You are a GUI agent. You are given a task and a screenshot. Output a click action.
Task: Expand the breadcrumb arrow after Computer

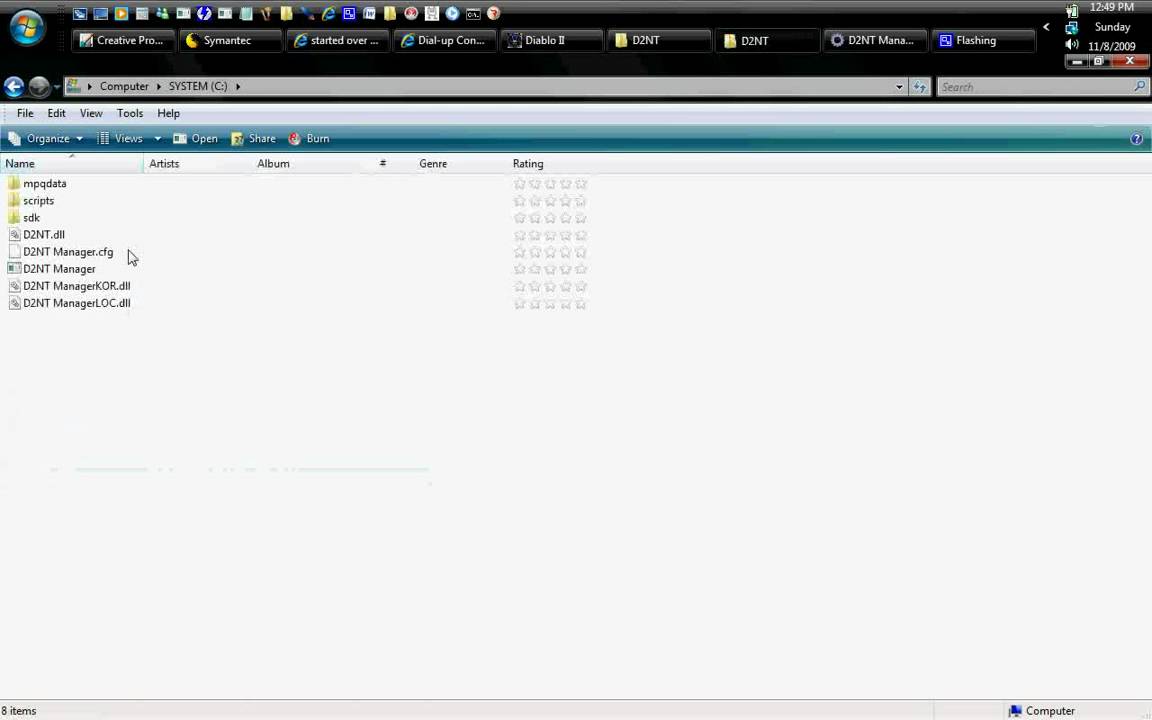[x=158, y=87]
